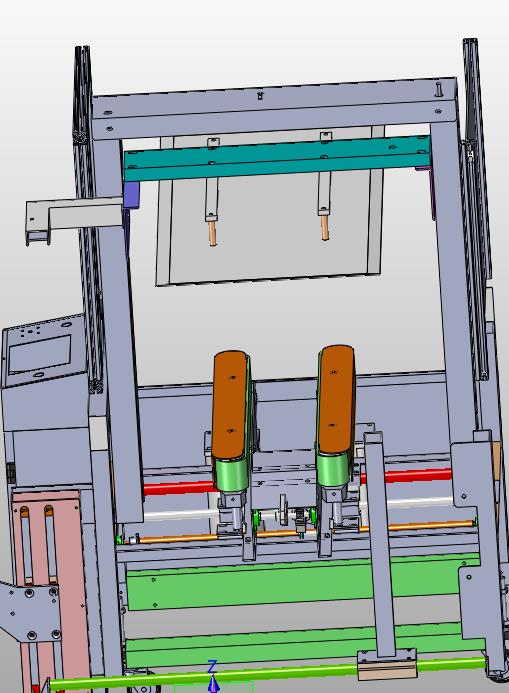
Task: Select the left orange belt unit
Action: [229, 405]
